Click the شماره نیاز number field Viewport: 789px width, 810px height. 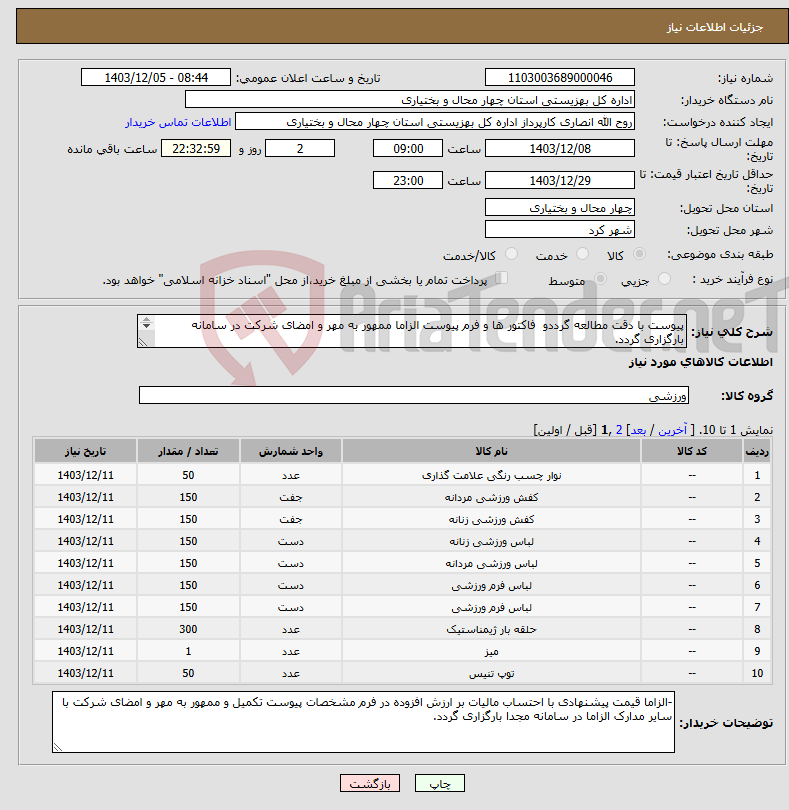click(560, 77)
